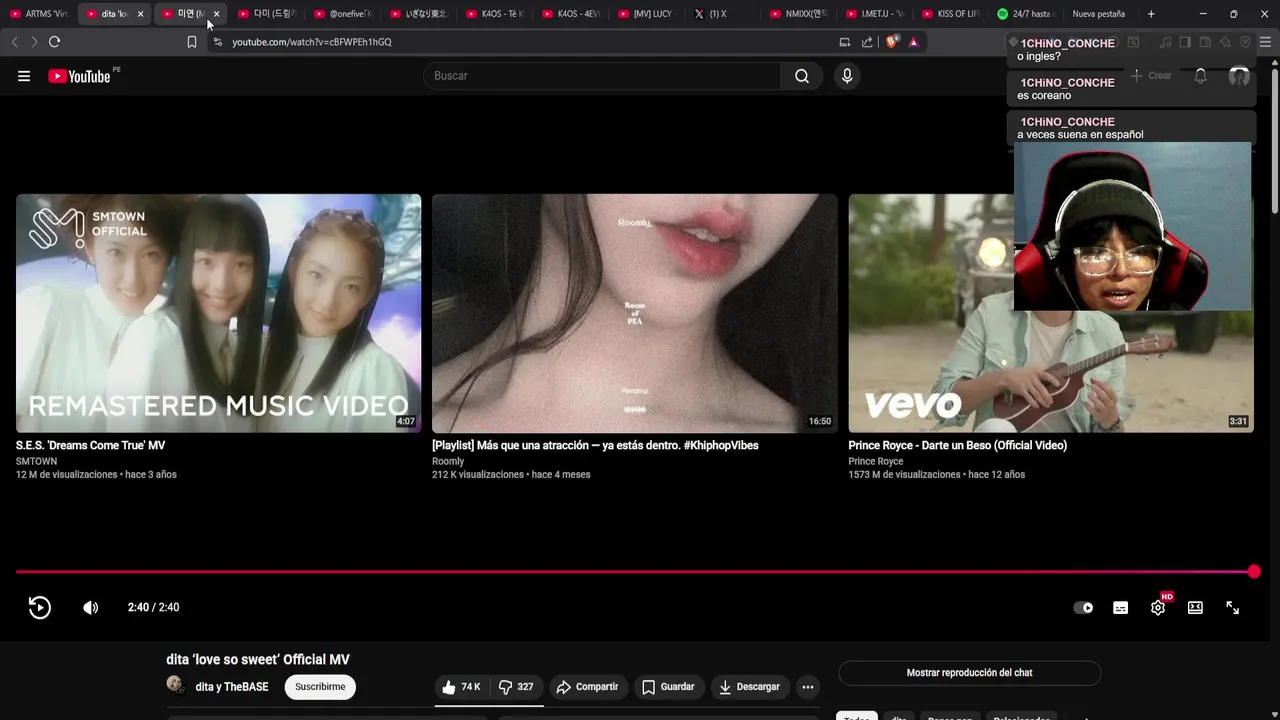Switch to theater mode
The image size is (1280, 720).
[x=1195, y=607]
